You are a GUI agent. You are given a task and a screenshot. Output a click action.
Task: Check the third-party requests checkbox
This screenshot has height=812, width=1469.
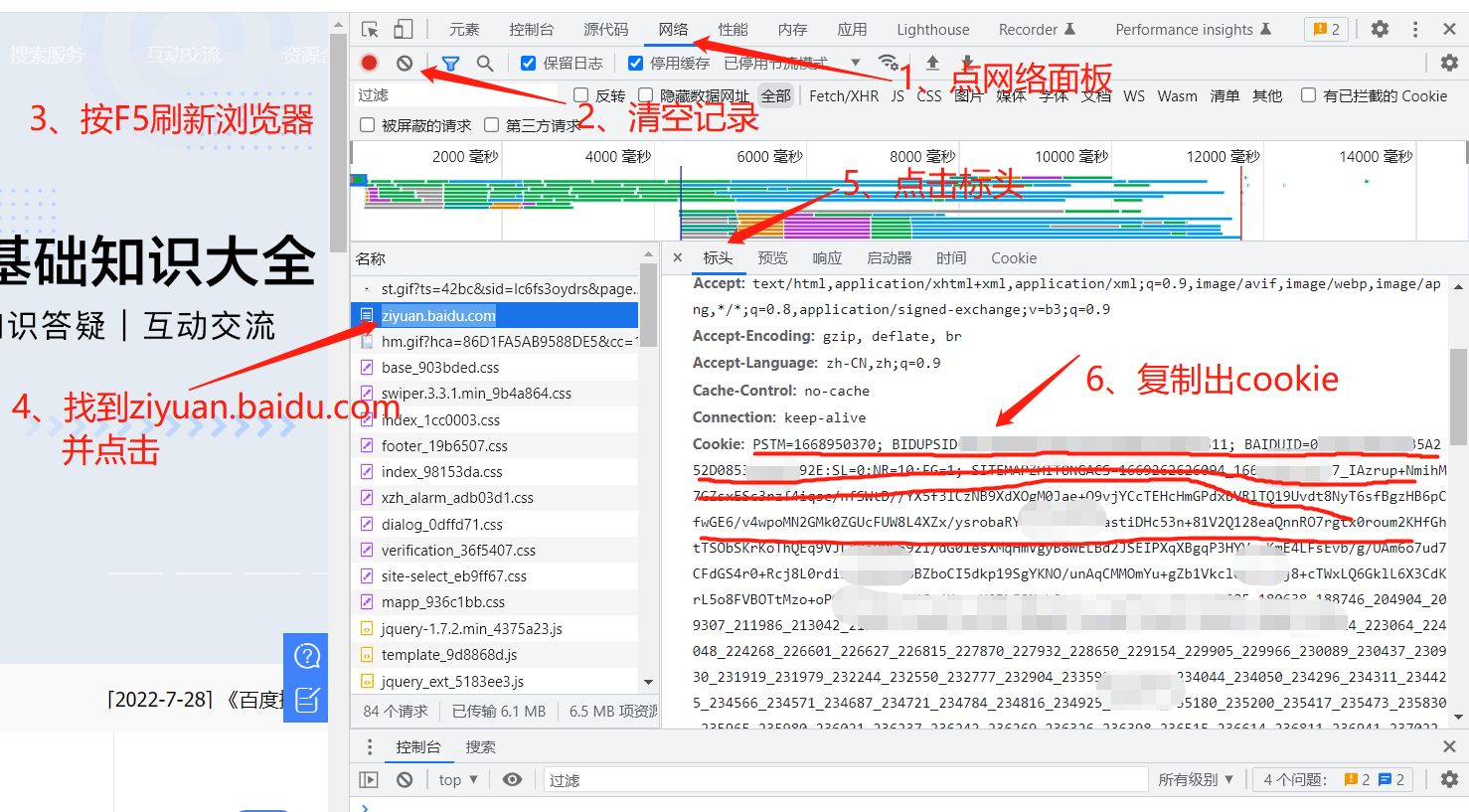[492, 125]
